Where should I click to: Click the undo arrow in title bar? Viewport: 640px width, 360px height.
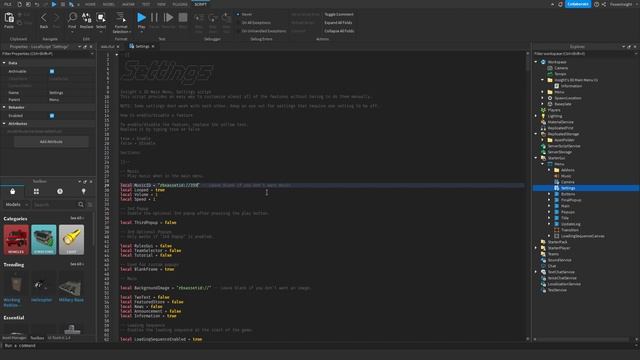click(37, 4)
